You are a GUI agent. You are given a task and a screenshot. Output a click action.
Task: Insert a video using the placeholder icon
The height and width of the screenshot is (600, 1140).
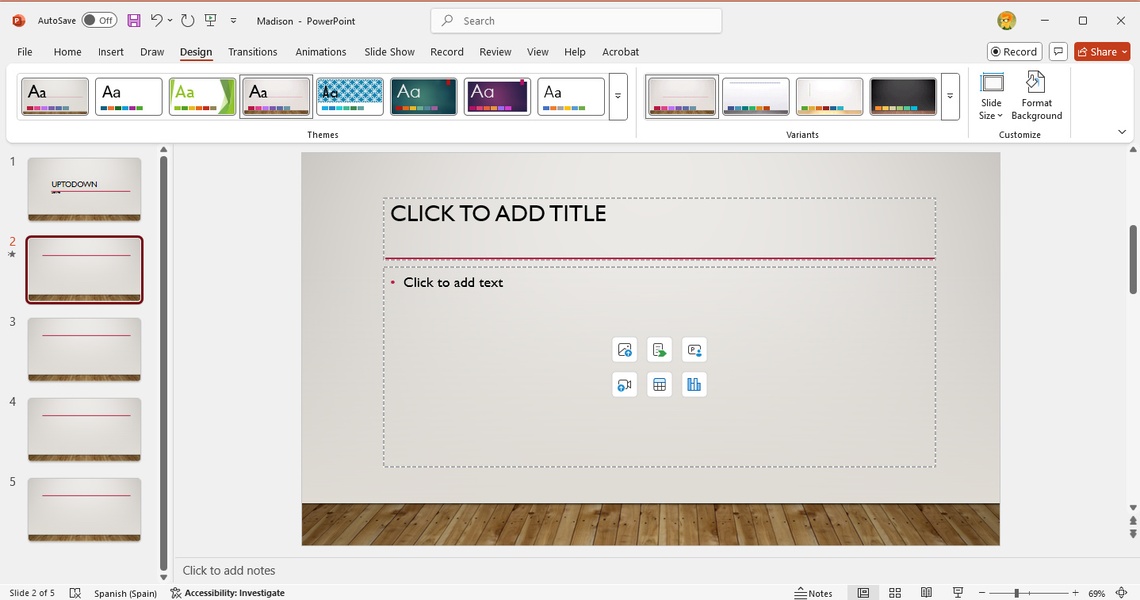624,384
